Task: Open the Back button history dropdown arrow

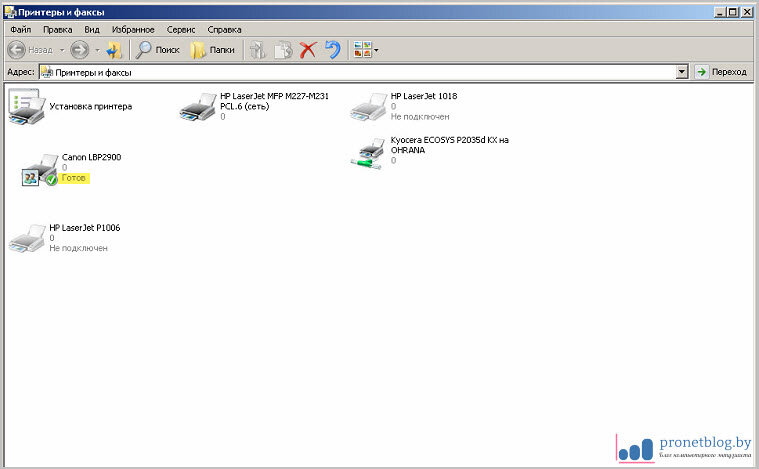Action: [x=62, y=50]
